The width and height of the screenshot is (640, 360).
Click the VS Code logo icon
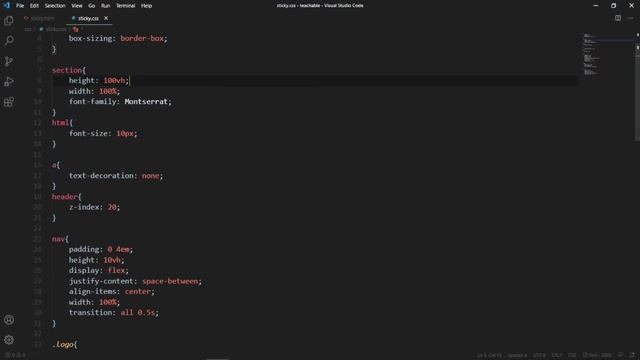pos(7,5)
